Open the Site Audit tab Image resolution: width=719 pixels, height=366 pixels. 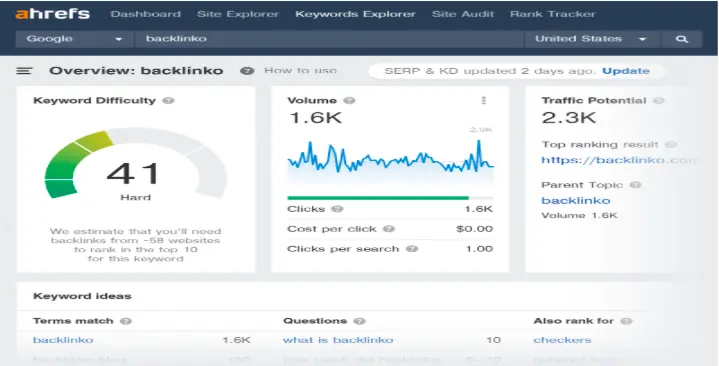point(463,14)
